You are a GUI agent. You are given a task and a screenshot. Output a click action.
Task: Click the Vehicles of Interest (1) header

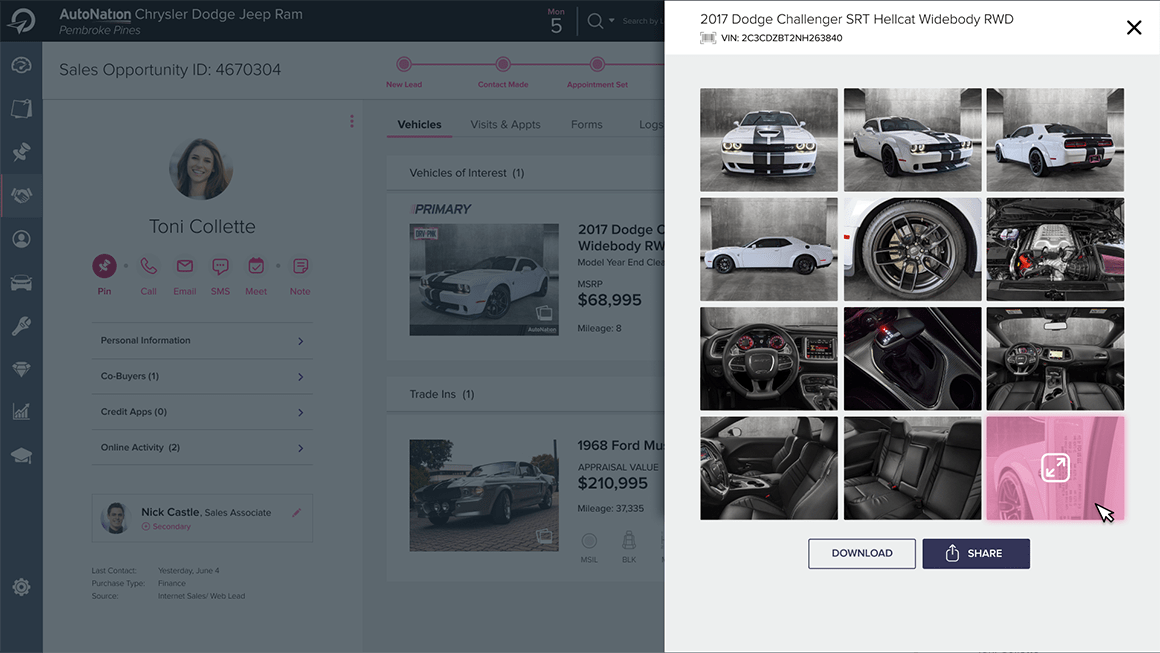pos(467,173)
